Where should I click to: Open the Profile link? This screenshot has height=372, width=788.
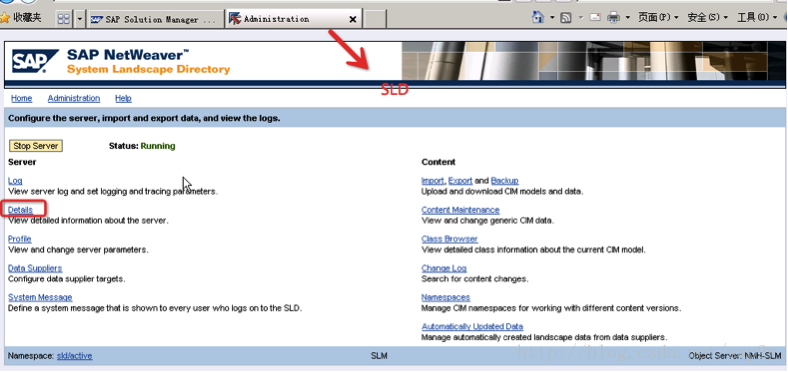(20, 239)
